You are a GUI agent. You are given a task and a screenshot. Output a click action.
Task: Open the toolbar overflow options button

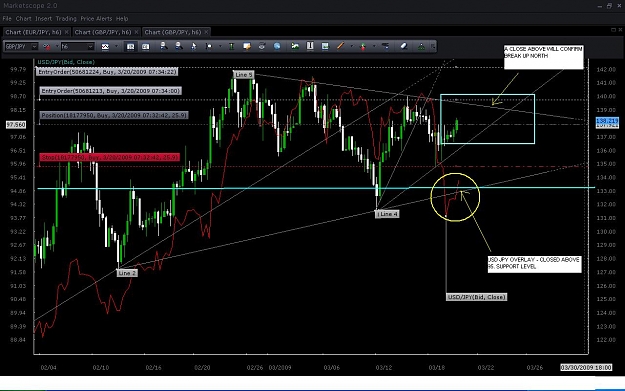433,47
